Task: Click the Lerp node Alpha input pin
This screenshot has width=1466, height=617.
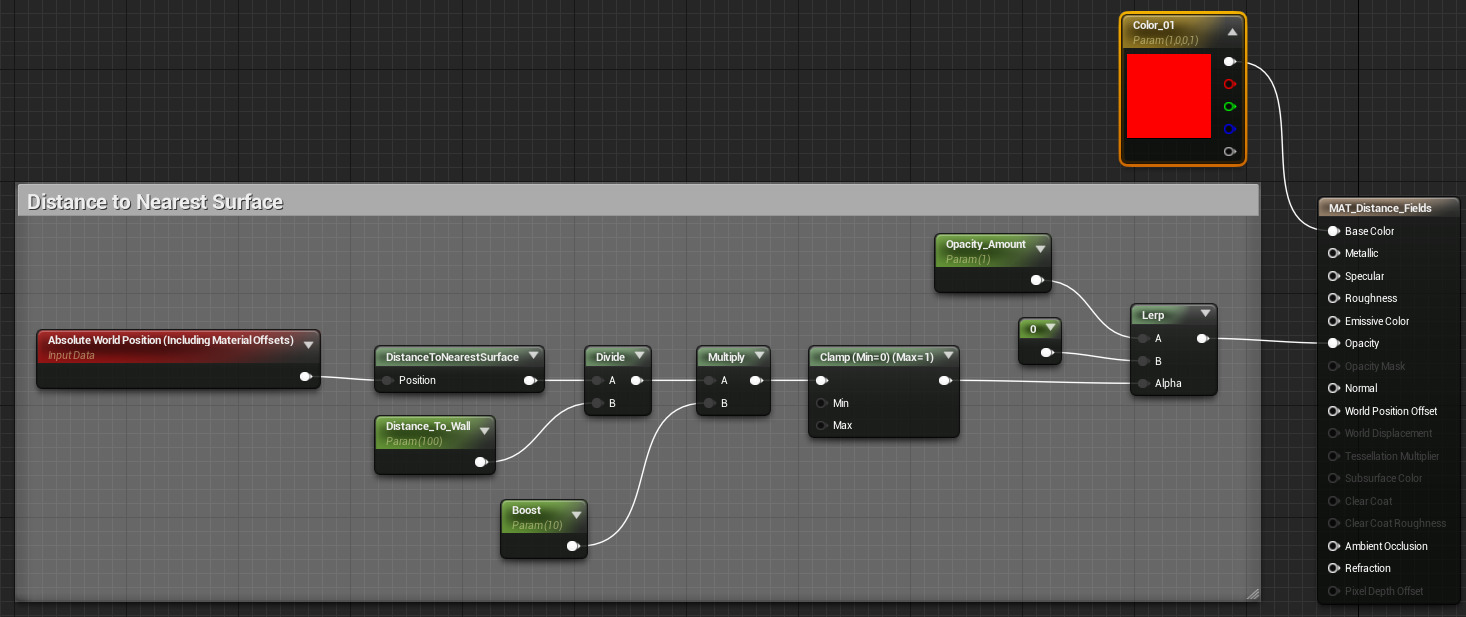Action: pyautogui.click(x=1143, y=383)
